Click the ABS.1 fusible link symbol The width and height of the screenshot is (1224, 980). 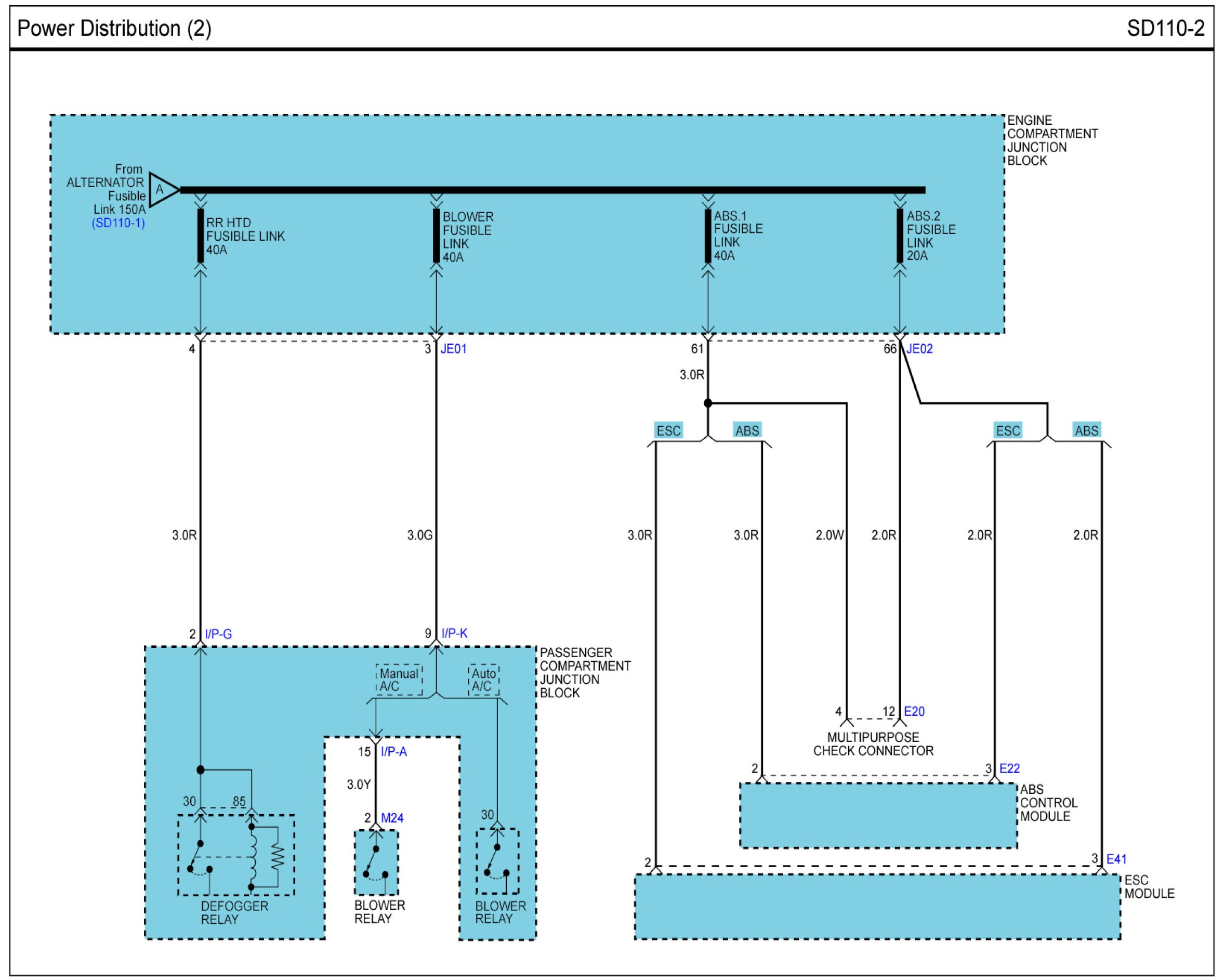[708, 236]
